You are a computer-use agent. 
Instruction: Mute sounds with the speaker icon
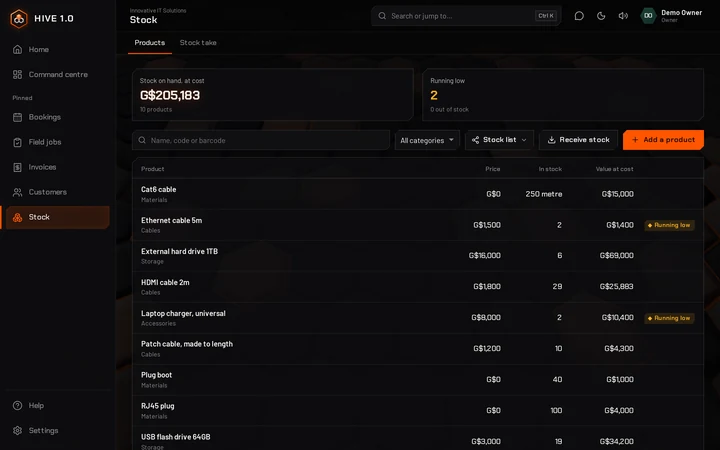point(623,16)
